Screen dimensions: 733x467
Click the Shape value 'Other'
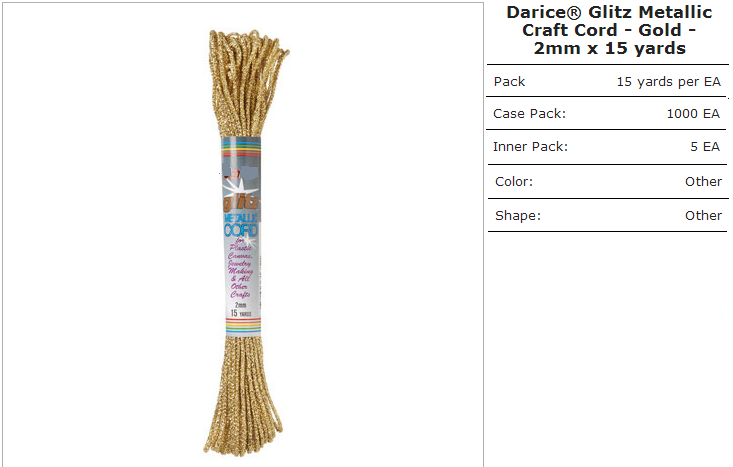703,216
